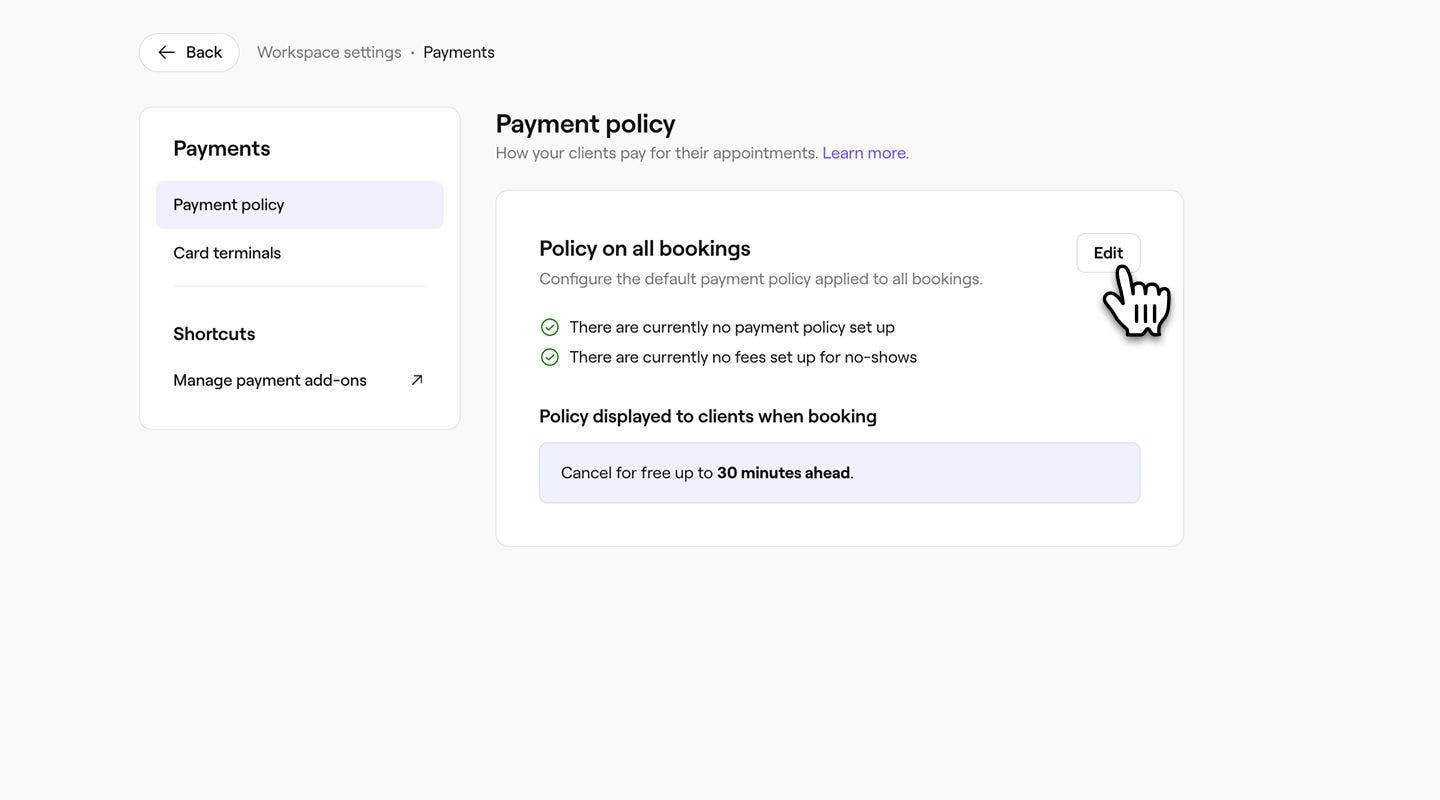Screen dimensions: 1440x800
Task: Click the Shortcuts section heading
Action: coord(214,334)
